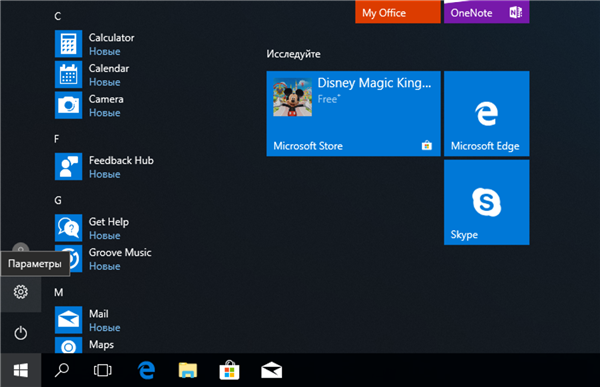Image resolution: width=600 pixels, height=387 pixels.
Task: Open Microsoft Store from taskbar
Action: [229, 370]
